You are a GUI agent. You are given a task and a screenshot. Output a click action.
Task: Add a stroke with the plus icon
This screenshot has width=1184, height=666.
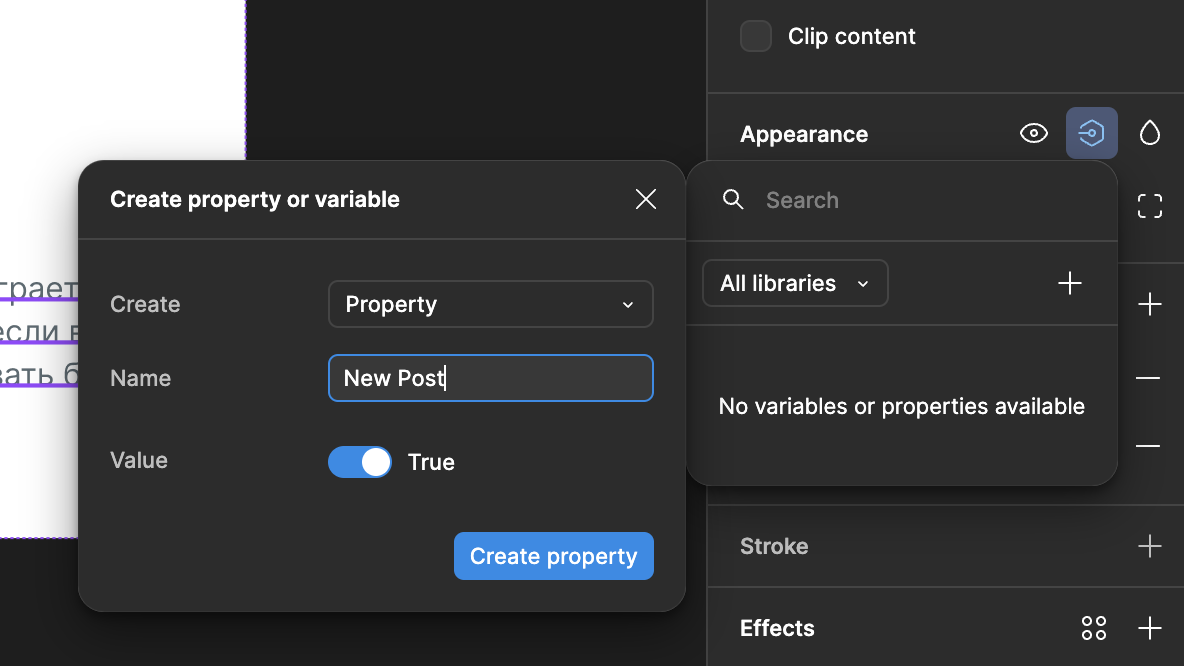click(1150, 546)
